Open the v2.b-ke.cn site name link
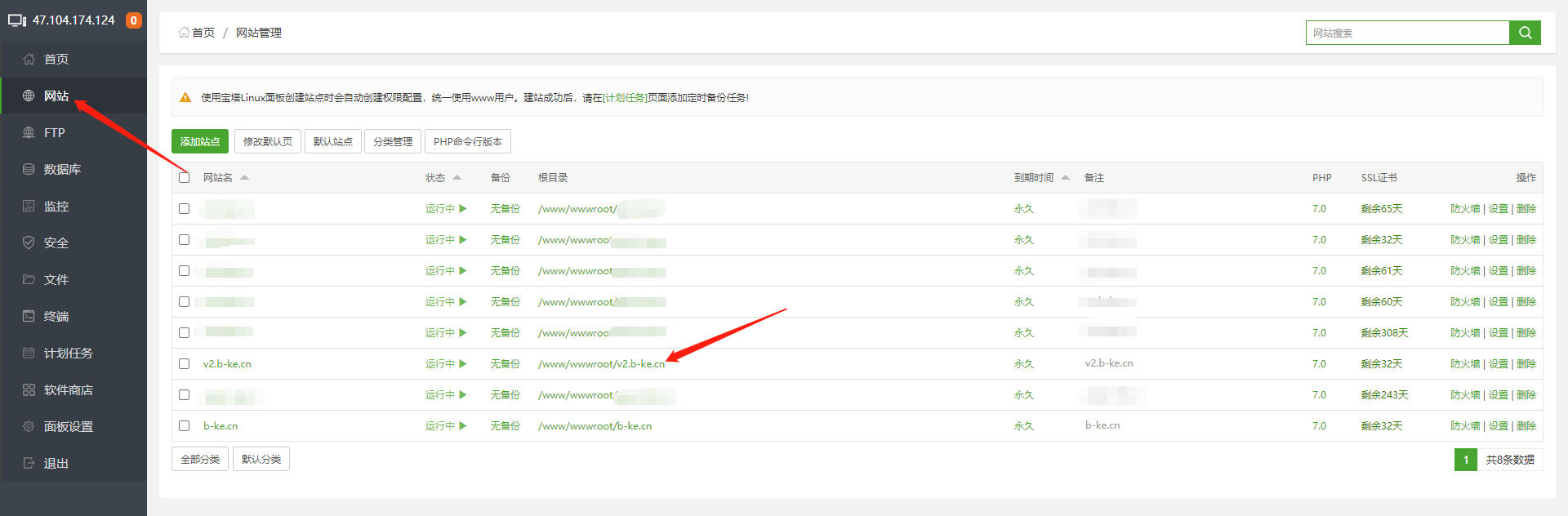The height and width of the screenshot is (516, 1568). pos(227,364)
